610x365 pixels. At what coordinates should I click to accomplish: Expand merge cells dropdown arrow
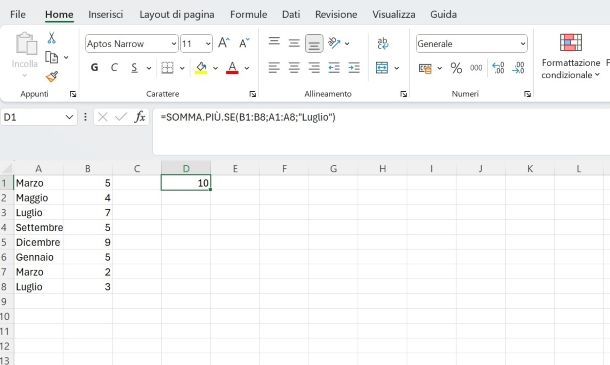pyautogui.click(x=396, y=68)
